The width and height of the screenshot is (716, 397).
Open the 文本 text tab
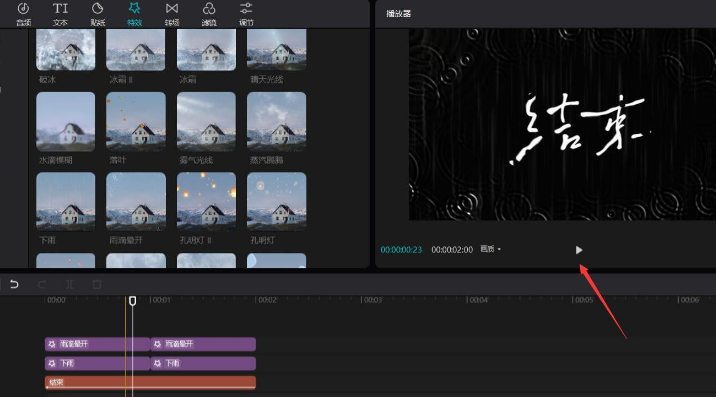(x=60, y=14)
